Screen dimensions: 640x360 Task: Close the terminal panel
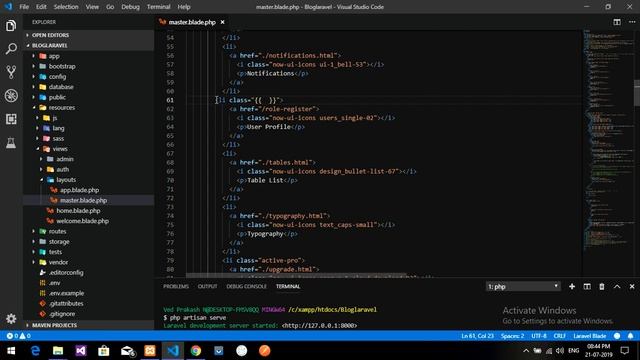pos(632,287)
